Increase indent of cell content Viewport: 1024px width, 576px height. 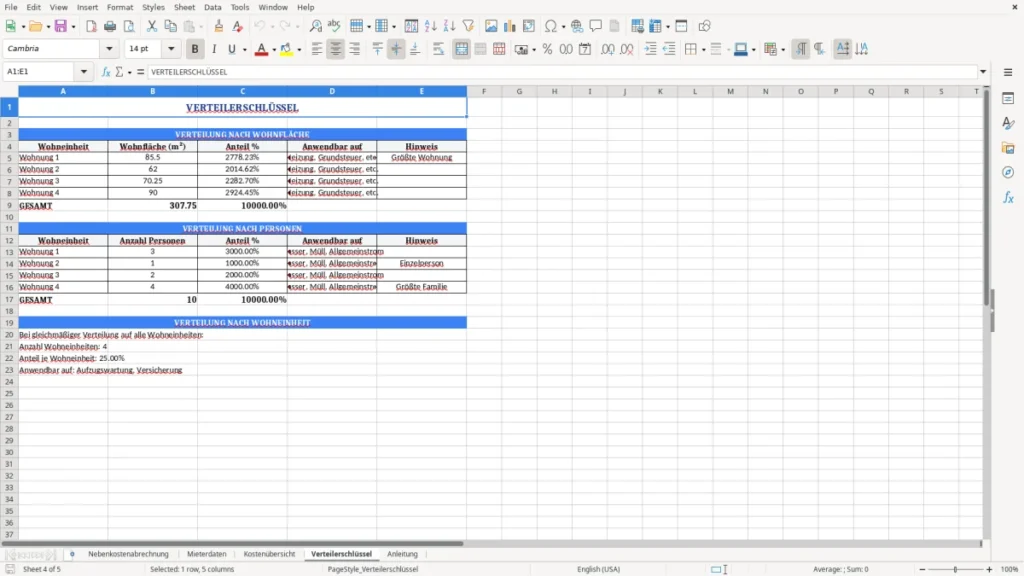pos(650,49)
